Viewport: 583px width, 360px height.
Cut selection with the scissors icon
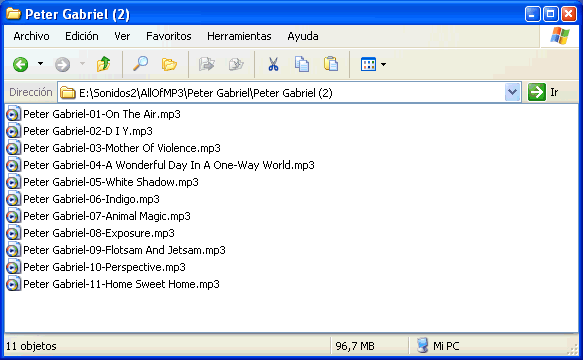(x=273, y=64)
